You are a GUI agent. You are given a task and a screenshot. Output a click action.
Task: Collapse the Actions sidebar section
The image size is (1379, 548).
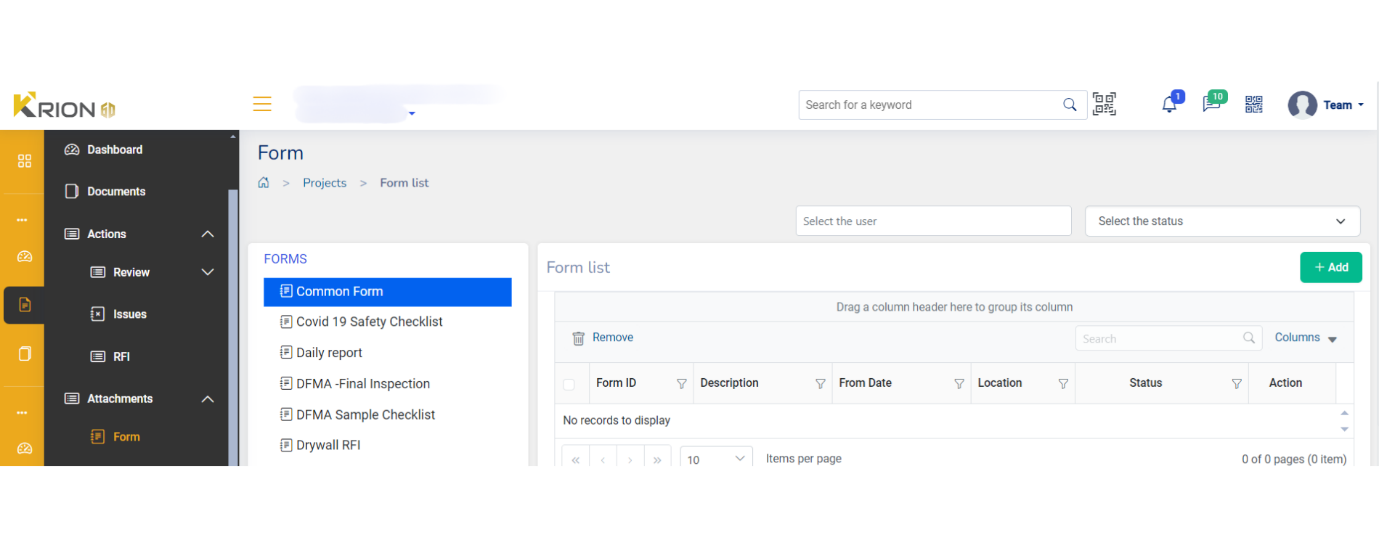208,234
